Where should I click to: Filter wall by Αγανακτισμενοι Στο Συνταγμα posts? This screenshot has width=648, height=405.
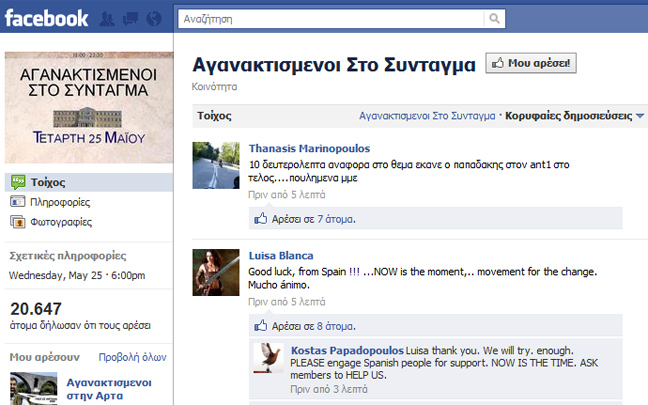427,116
